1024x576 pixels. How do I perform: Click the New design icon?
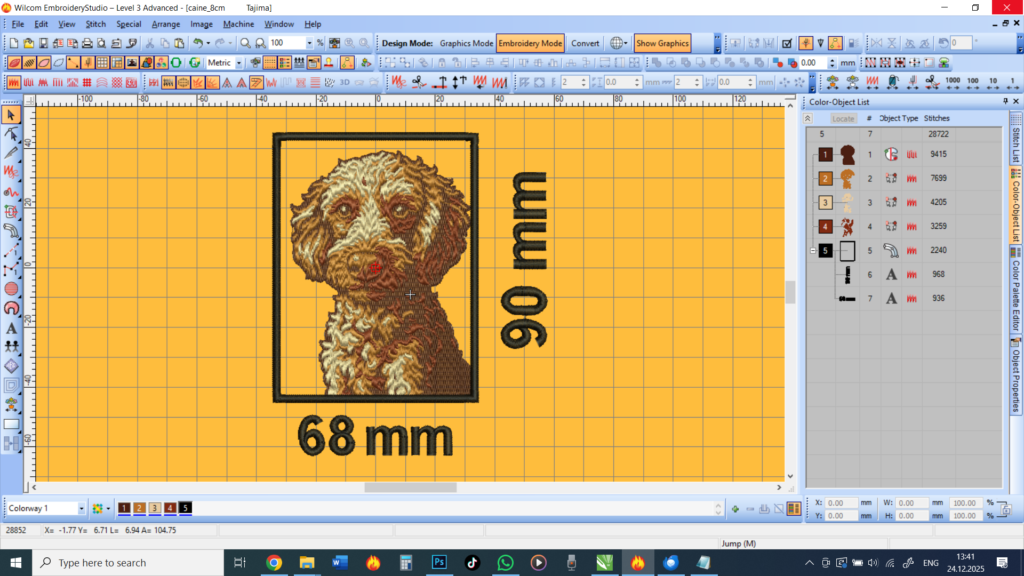click(x=14, y=43)
